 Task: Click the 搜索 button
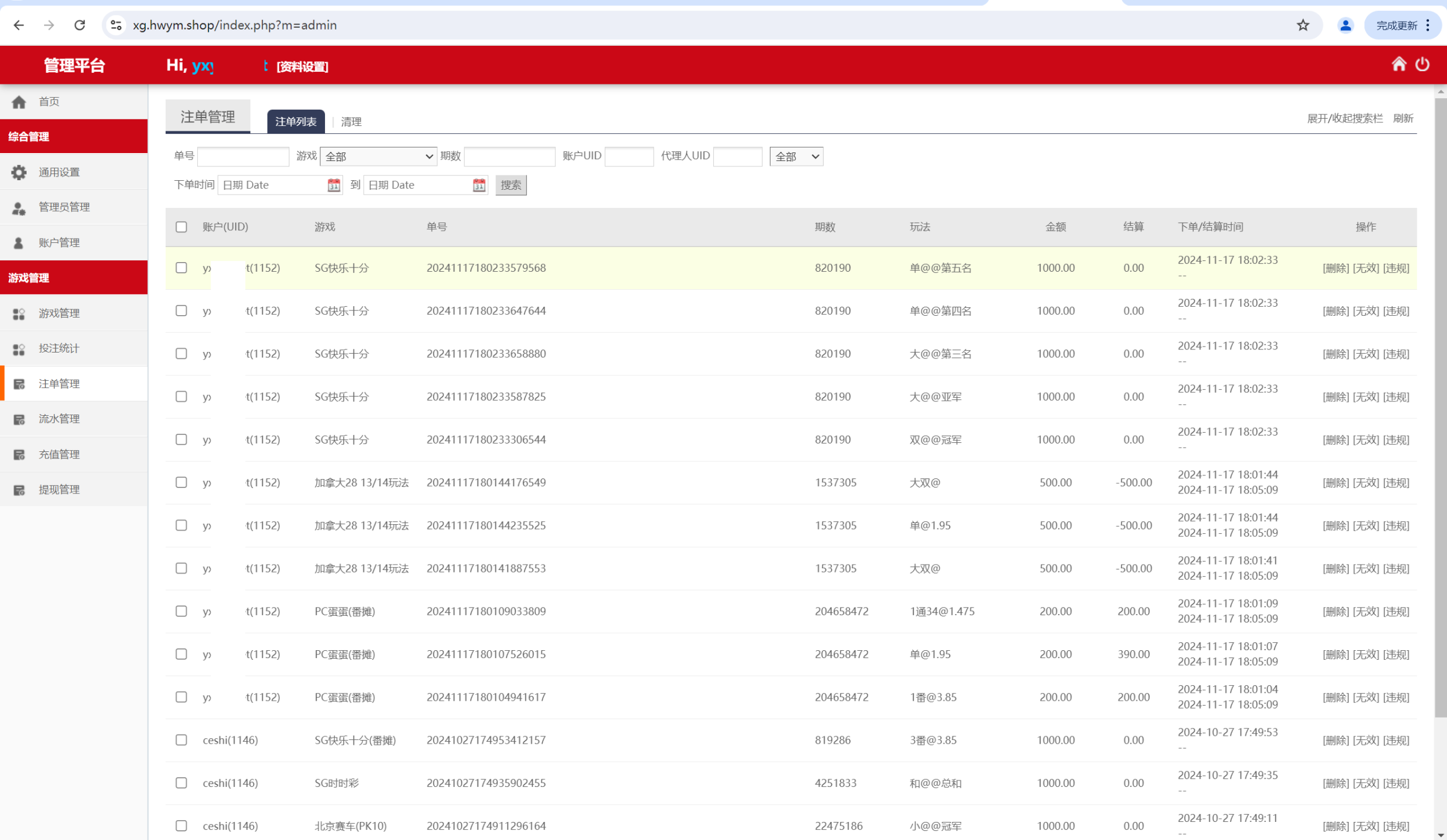click(x=511, y=185)
